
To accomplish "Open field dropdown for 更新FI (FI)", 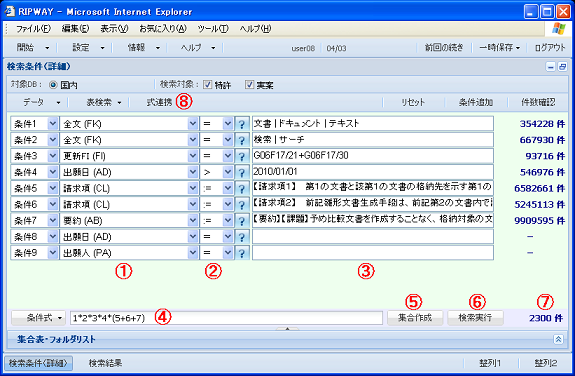I will pos(193,156).
